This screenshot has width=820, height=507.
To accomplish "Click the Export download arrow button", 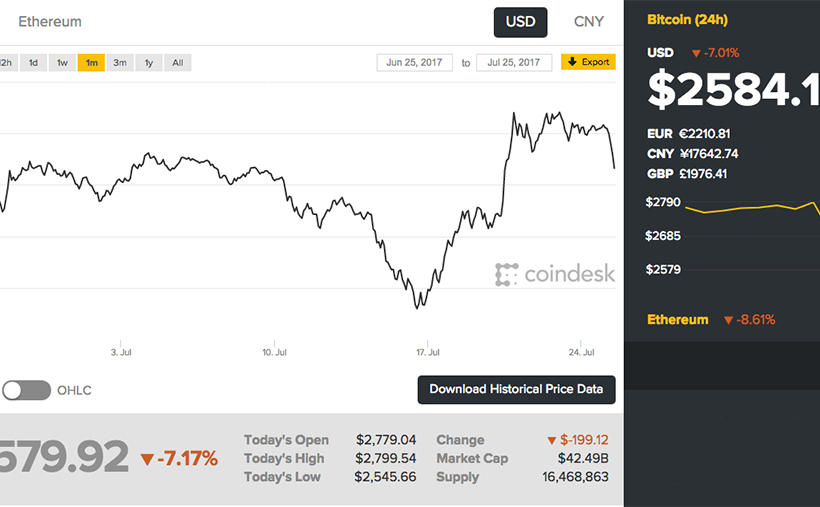I will coord(588,62).
